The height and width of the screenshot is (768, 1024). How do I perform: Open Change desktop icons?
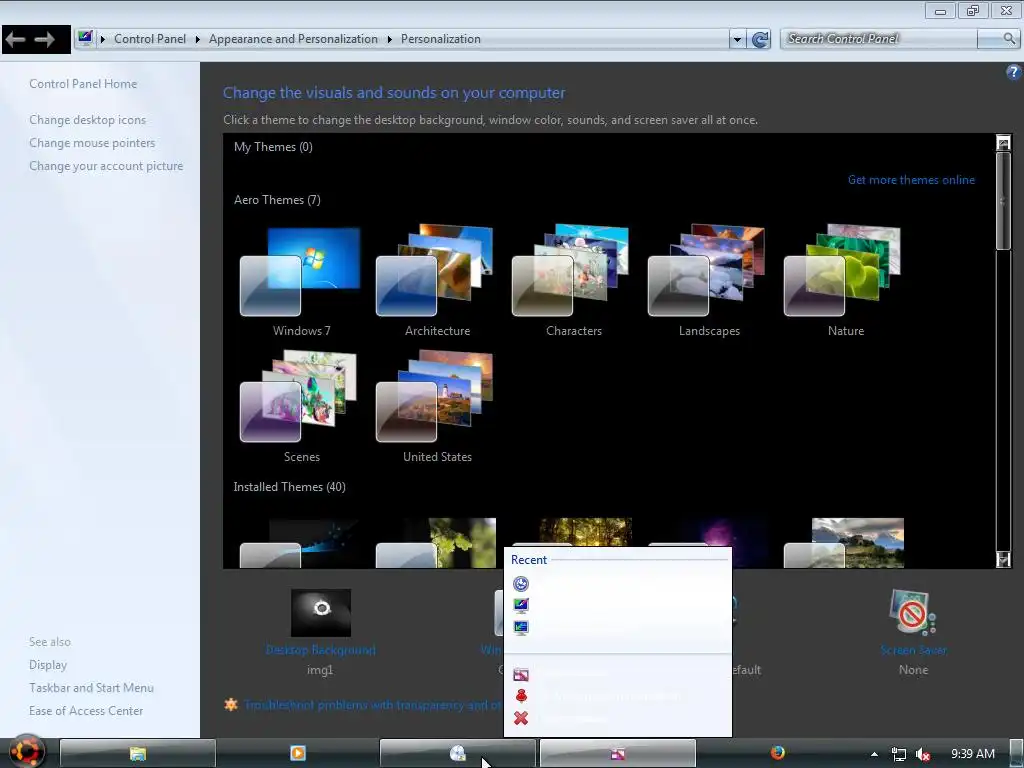tap(88, 120)
